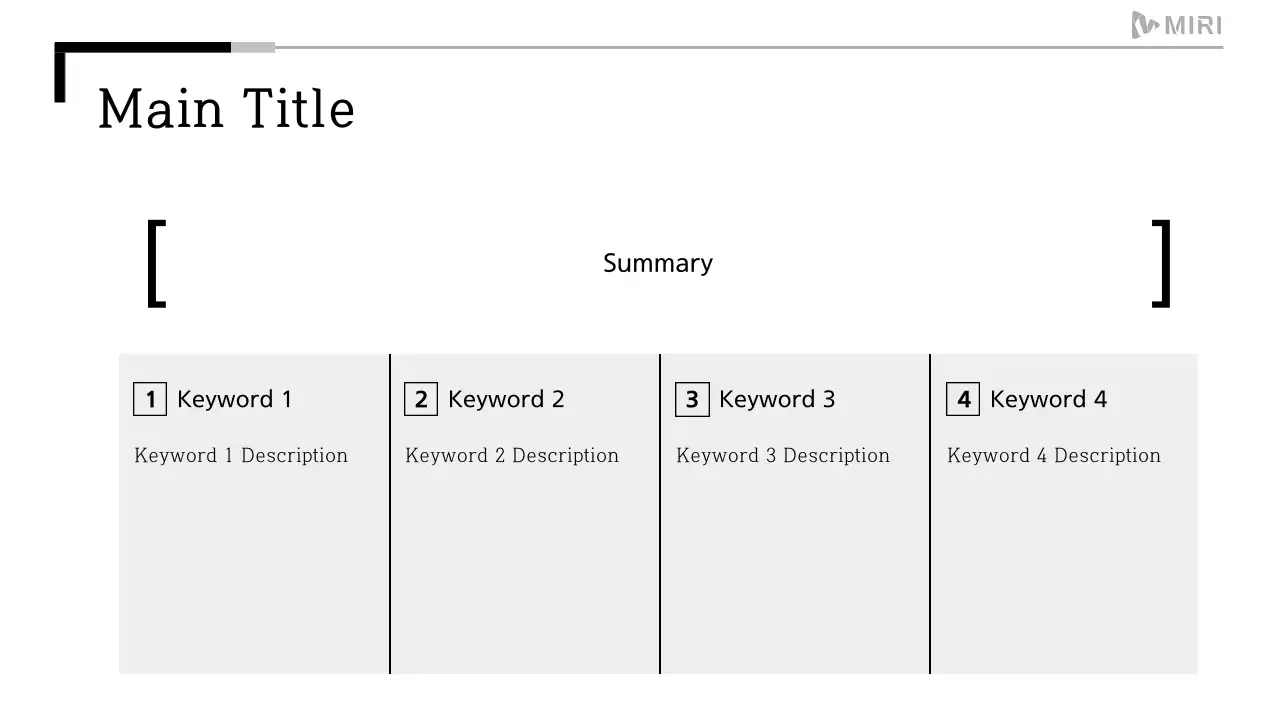The width and height of the screenshot is (1280, 720).
Task: Click the Keyword 1 Description text
Action: pyautogui.click(x=241, y=456)
